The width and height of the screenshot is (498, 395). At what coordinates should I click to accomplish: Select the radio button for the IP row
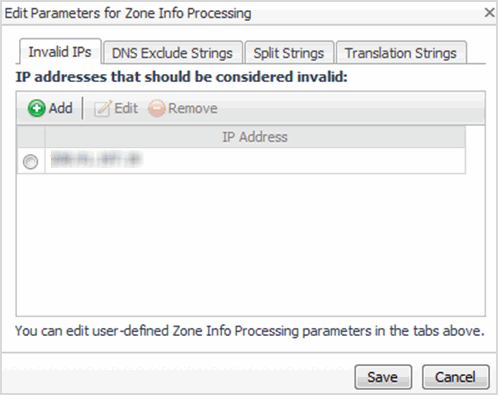(30, 162)
